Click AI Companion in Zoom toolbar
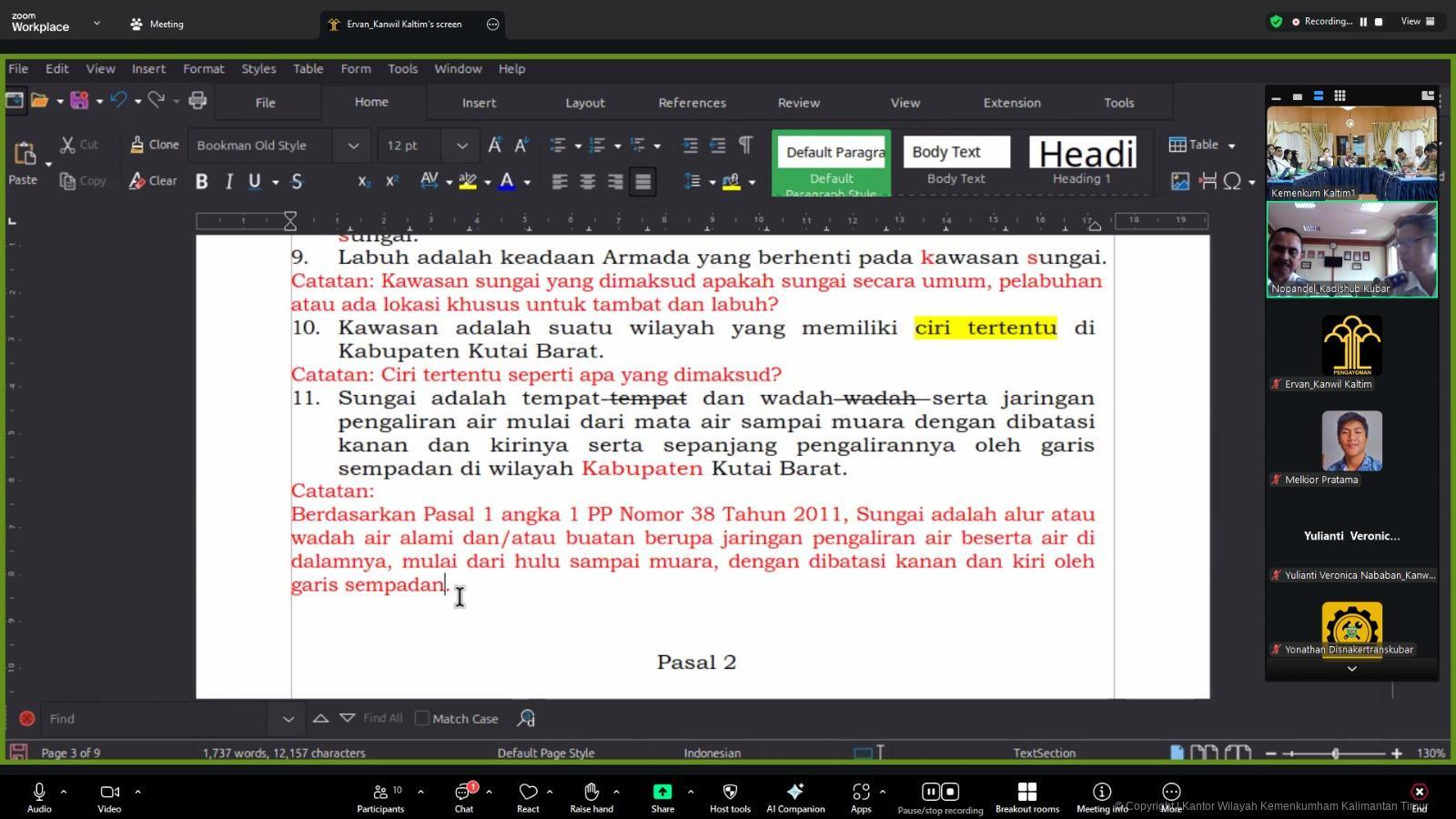 (x=795, y=796)
